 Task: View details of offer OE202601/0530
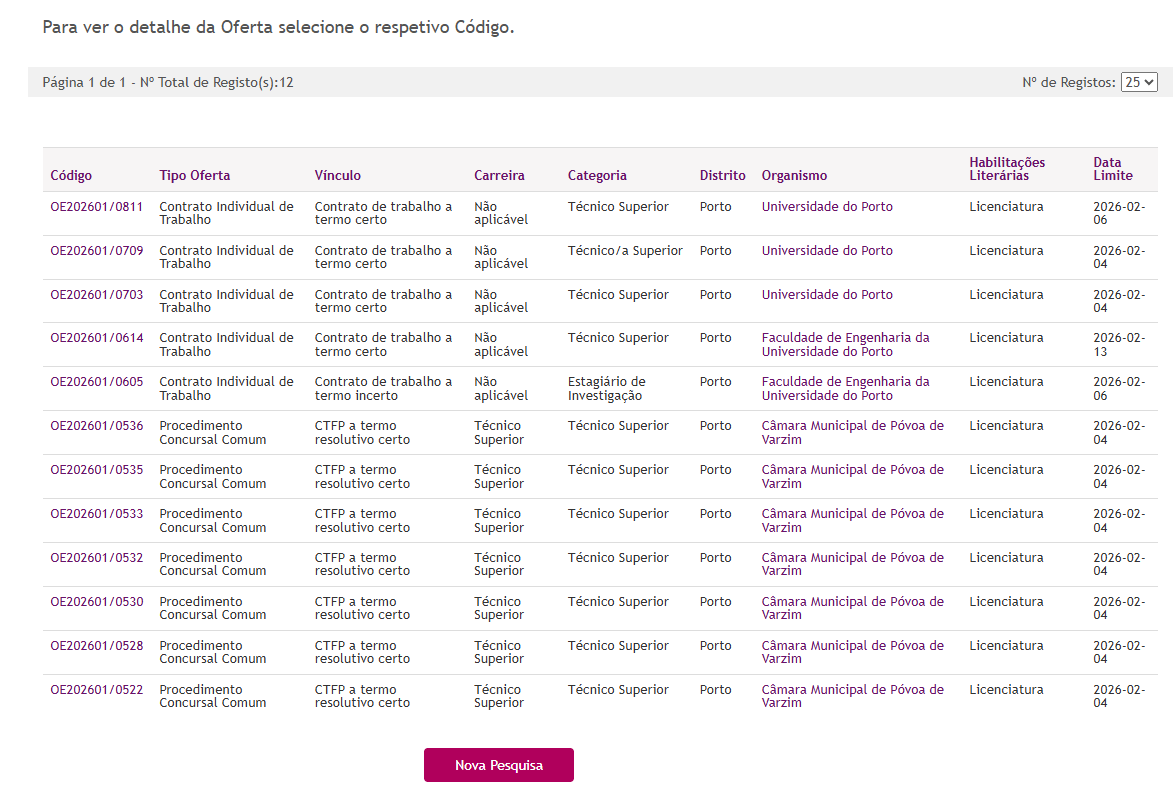tap(97, 602)
